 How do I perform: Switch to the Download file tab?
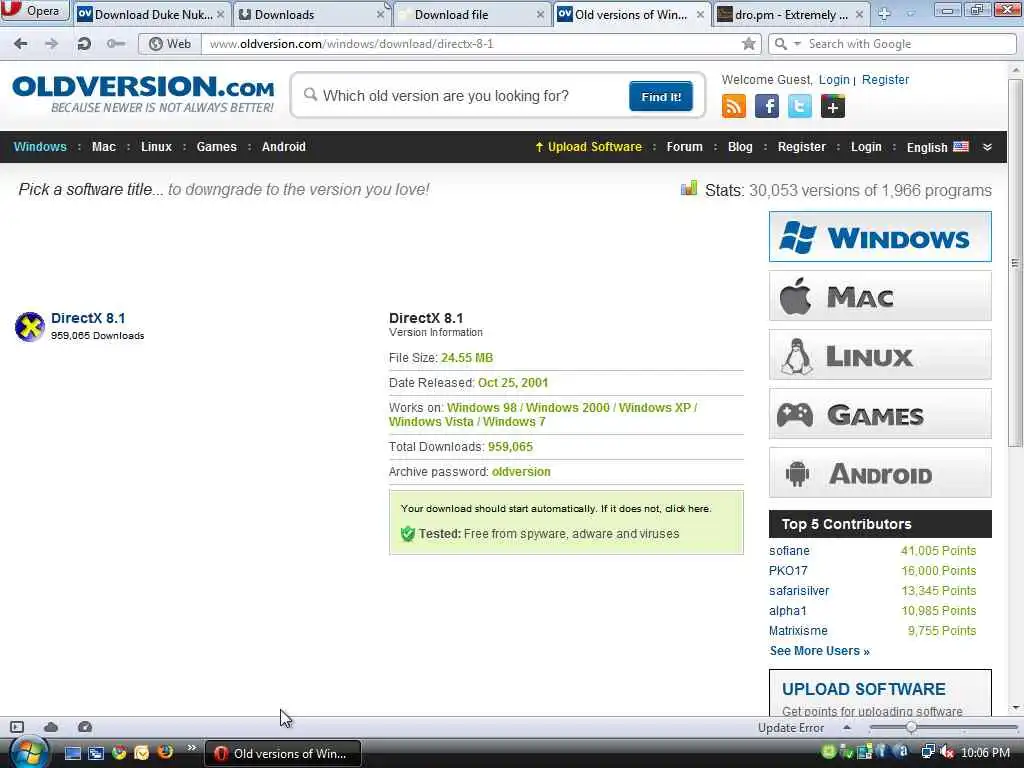[472, 14]
